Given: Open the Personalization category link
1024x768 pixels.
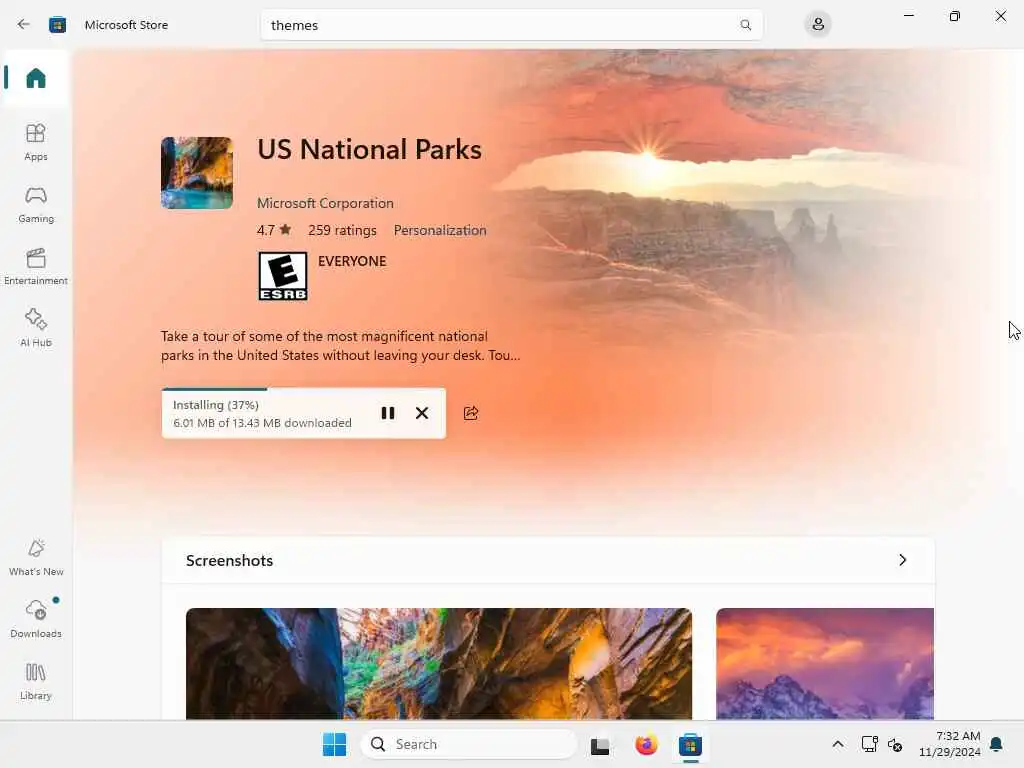Looking at the screenshot, I should (x=440, y=230).
